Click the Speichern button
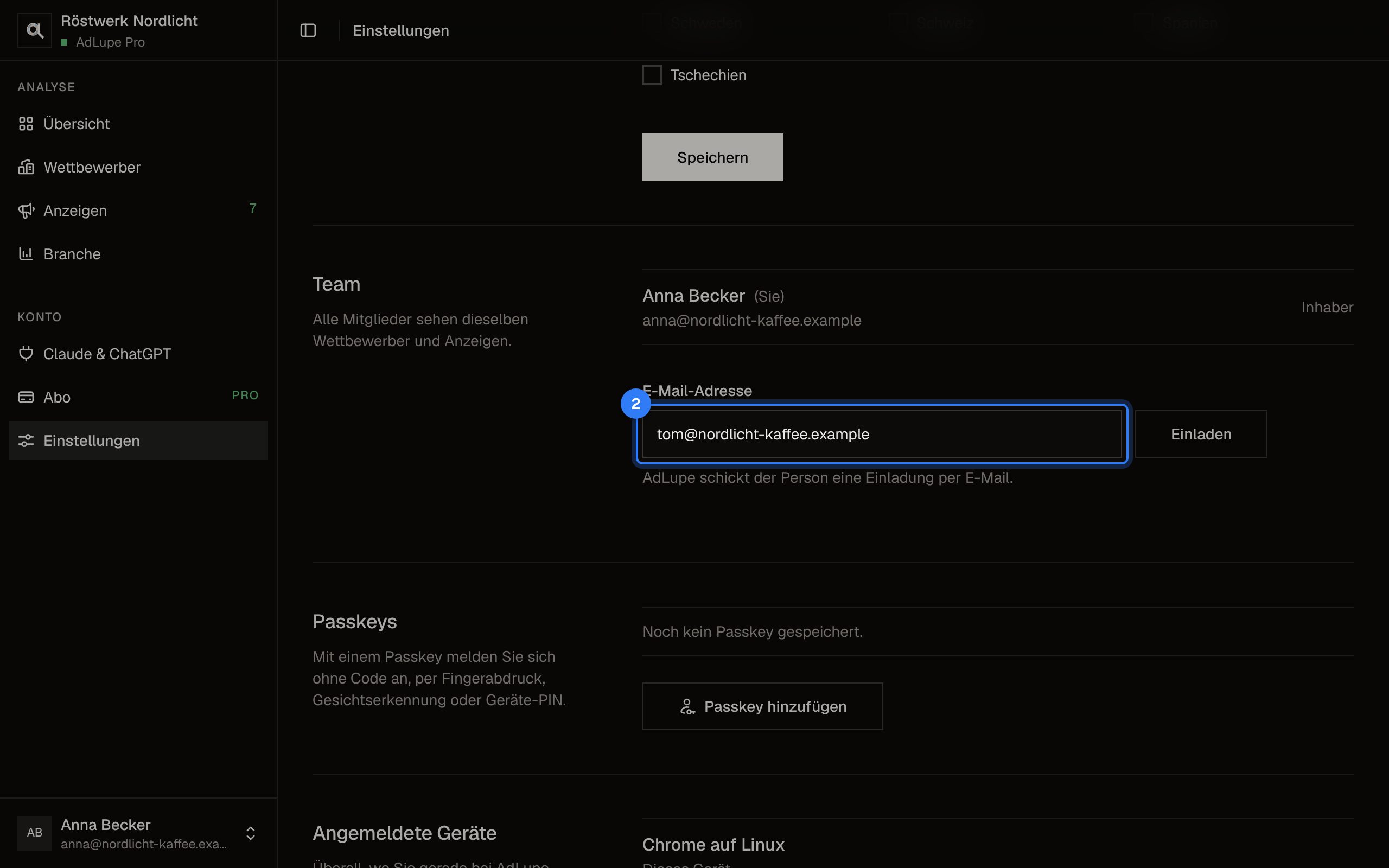Viewport: 1389px width, 868px height. click(x=712, y=157)
